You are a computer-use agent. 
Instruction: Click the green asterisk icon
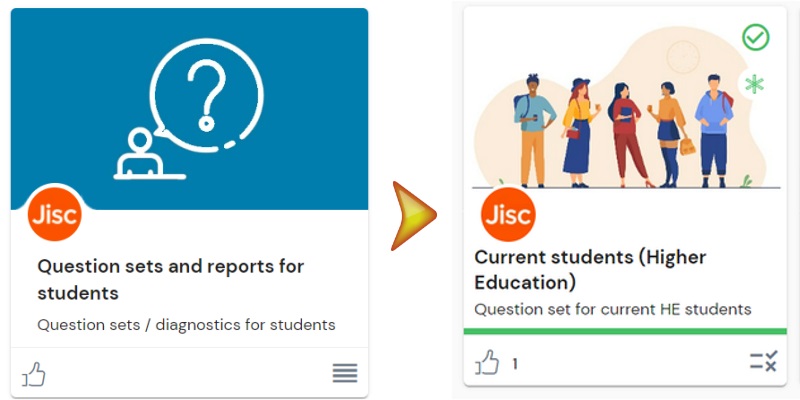tap(754, 84)
